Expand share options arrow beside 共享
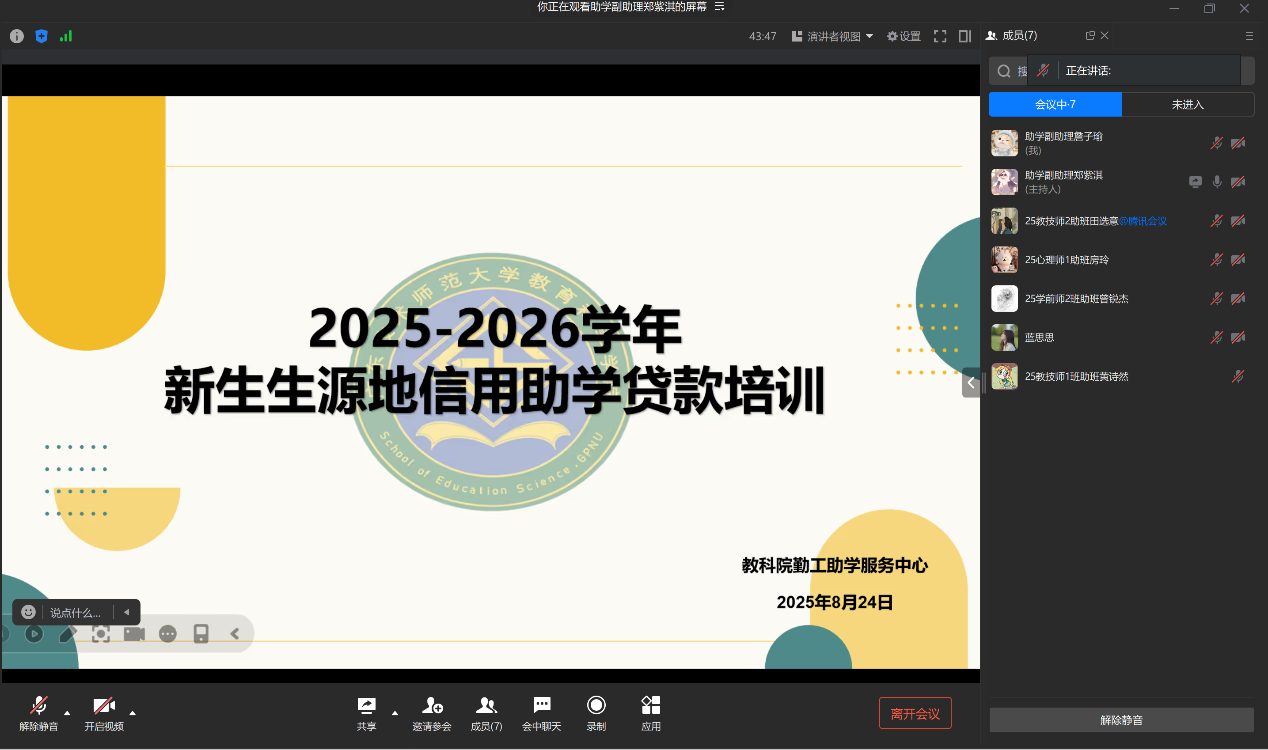The width and height of the screenshot is (1268, 750). tap(394, 712)
